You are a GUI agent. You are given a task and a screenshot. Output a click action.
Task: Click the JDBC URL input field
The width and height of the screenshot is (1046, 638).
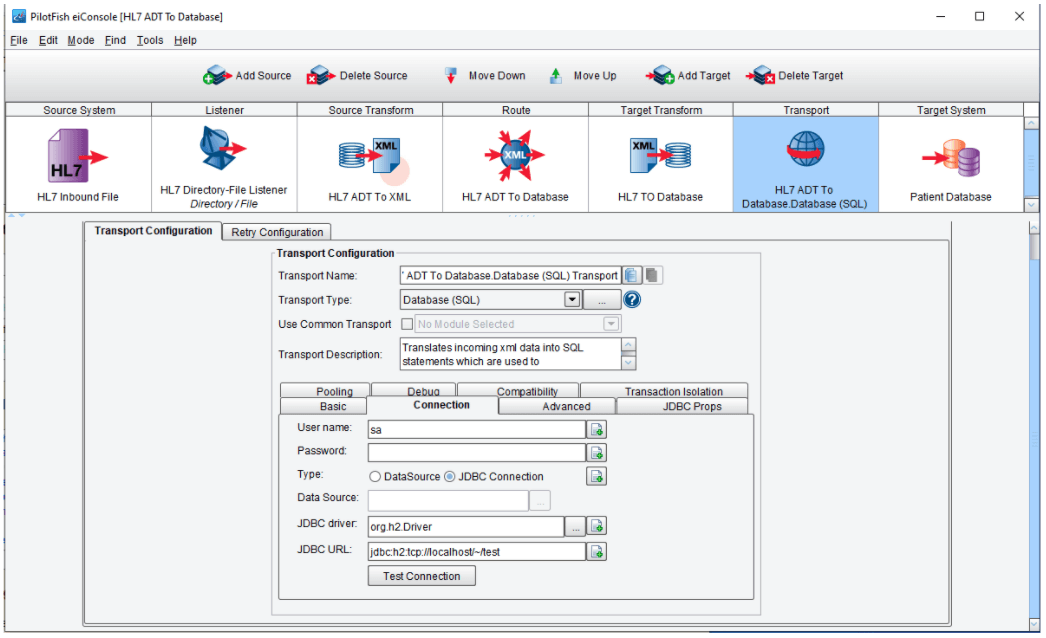[x=476, y=552]
